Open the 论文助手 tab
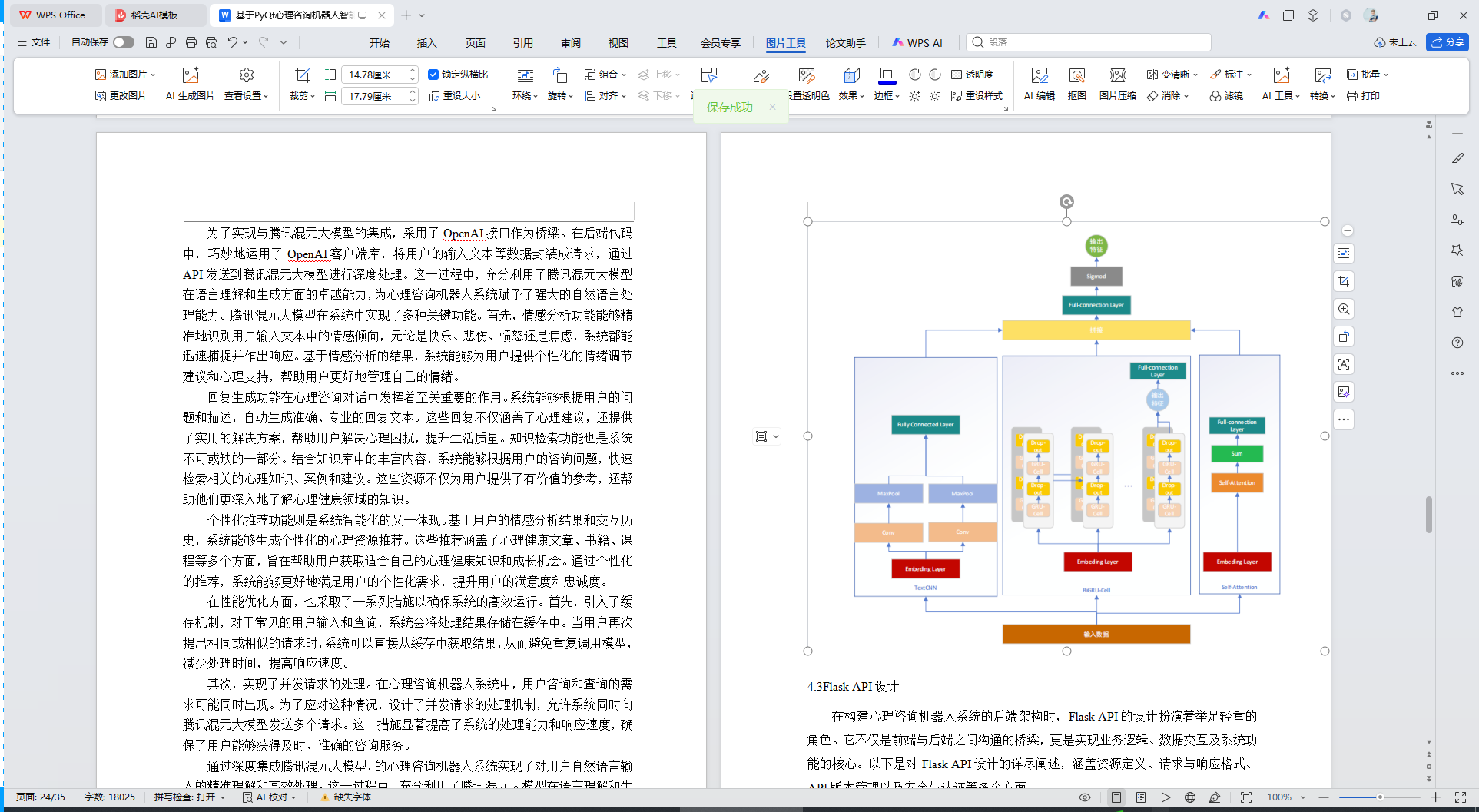This screenshot has height=812, width=1479. tap(845, 43)
